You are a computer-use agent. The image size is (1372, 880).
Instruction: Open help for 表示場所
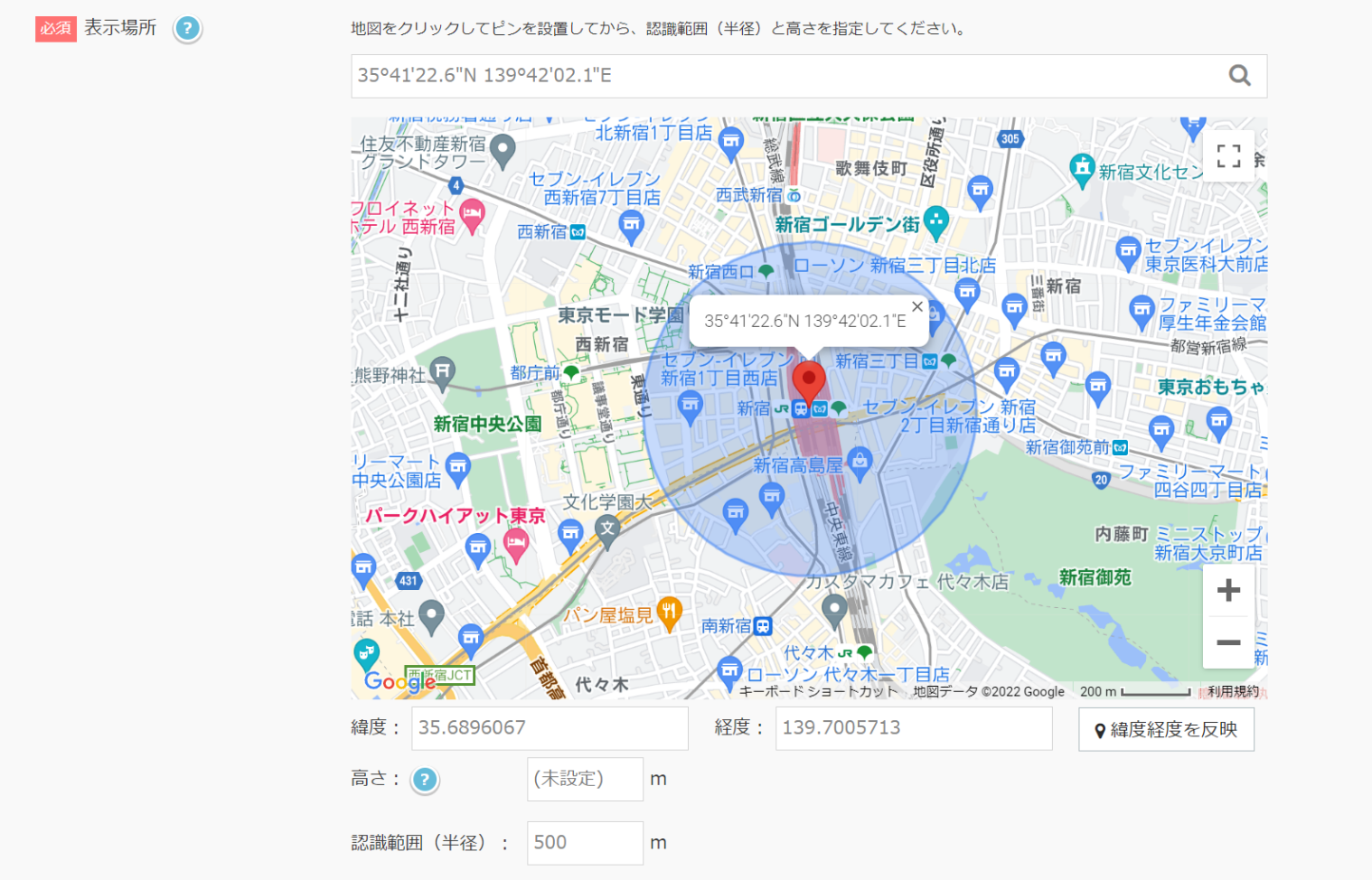click(187, 29)
